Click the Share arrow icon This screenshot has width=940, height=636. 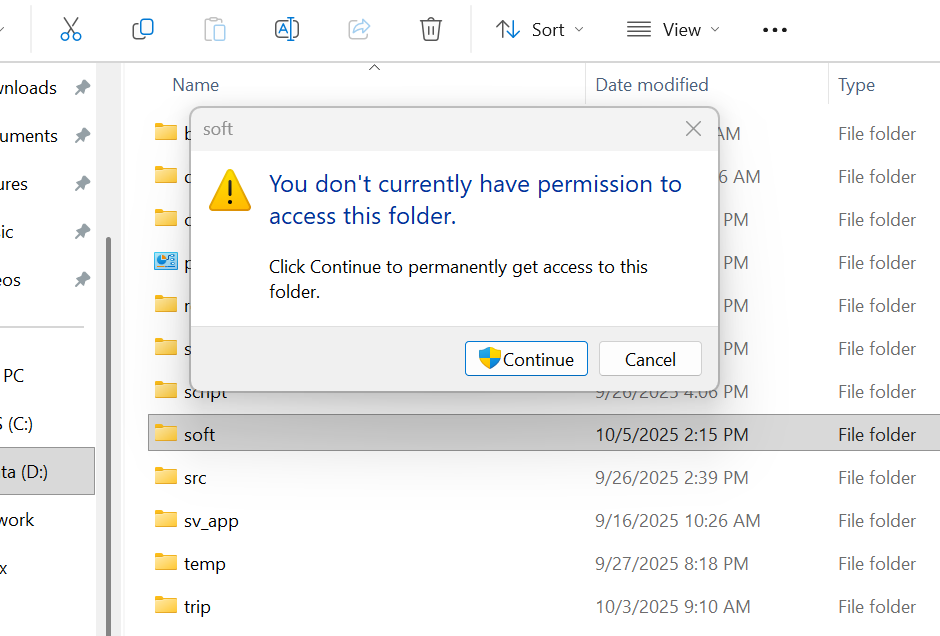coord(359,29)
